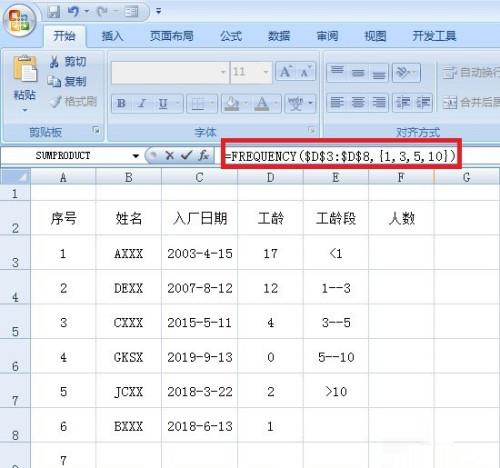
Task: Click the Decrease Indent icon
Action: pos(403,102)
